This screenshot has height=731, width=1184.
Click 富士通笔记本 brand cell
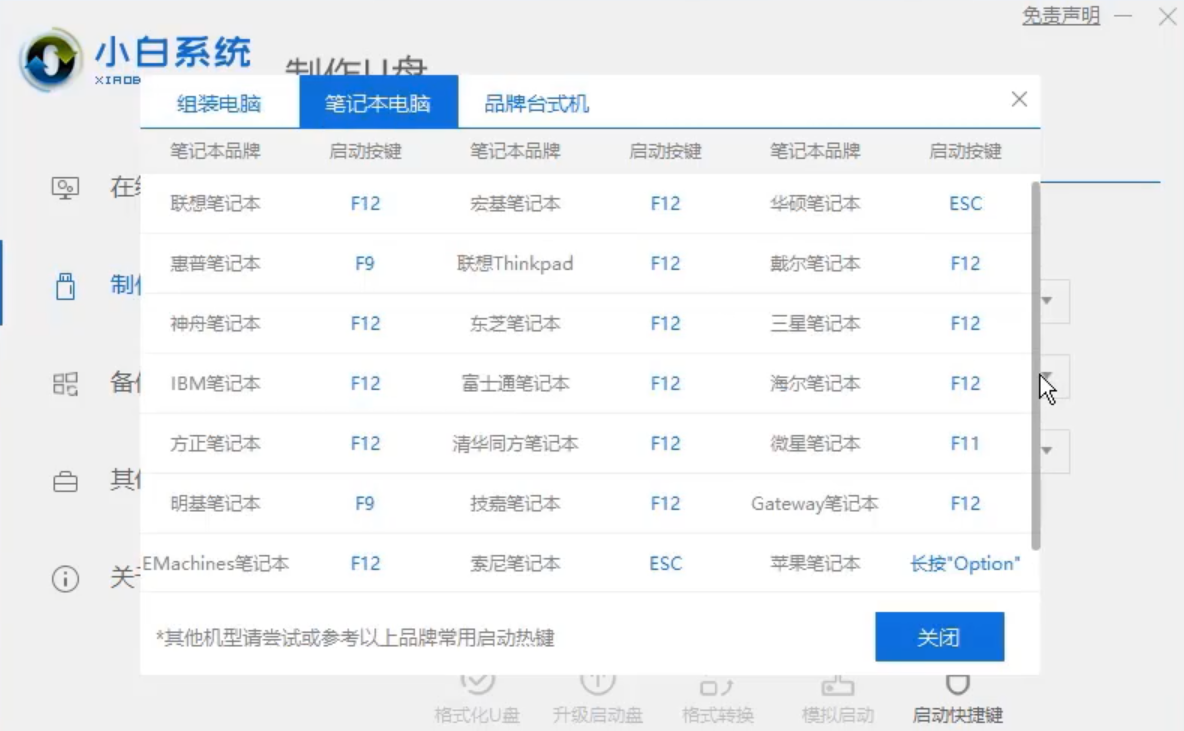click(515, 384)
